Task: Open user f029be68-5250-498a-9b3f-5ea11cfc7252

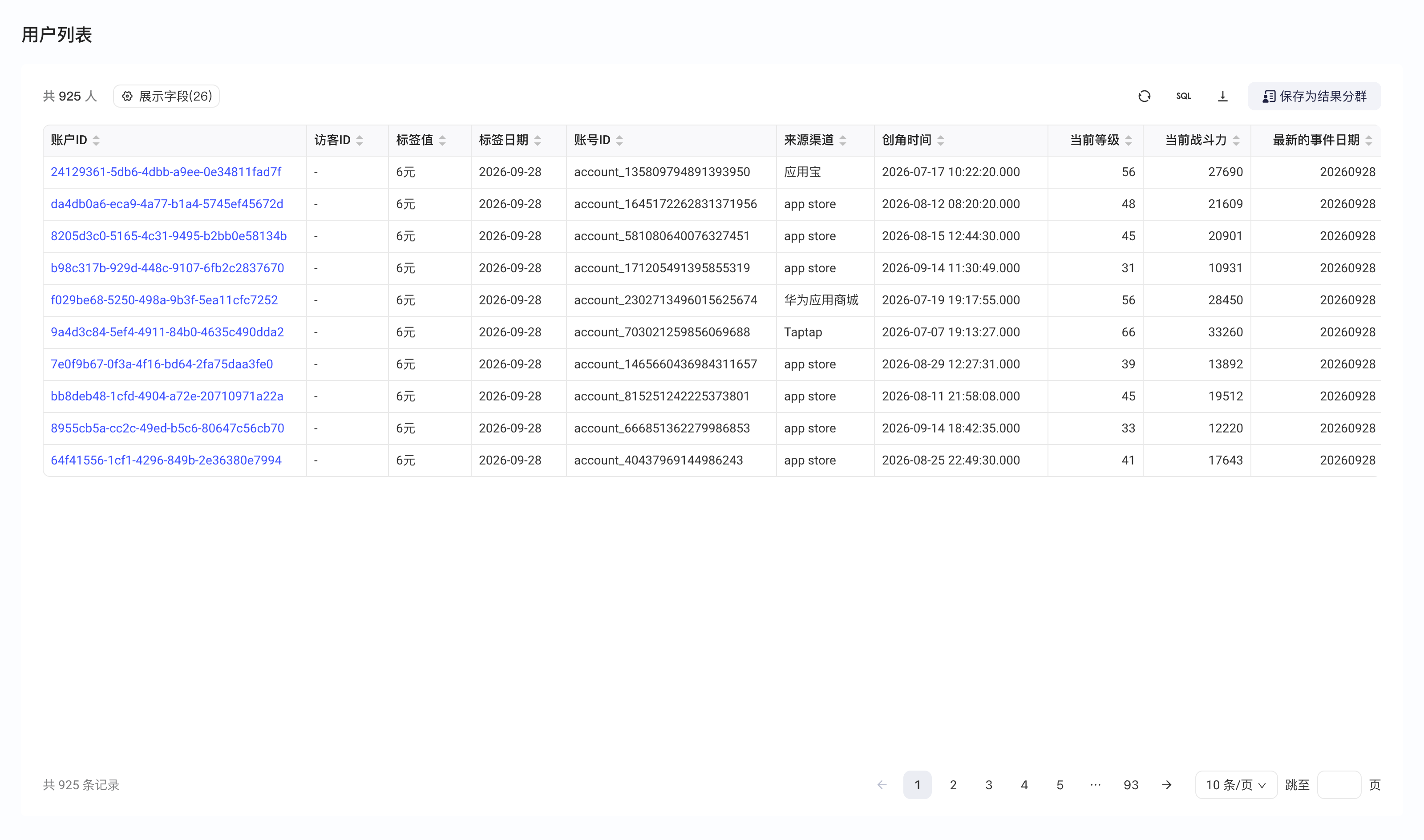Action: pyautogui.click(x=164, y=300)
